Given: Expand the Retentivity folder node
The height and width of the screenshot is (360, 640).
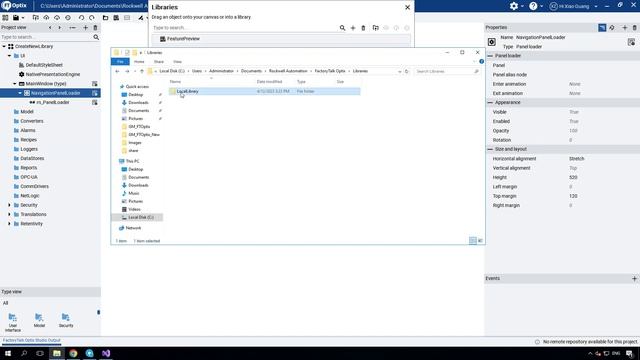Looking at the screenshot, I should click(9, 224).
